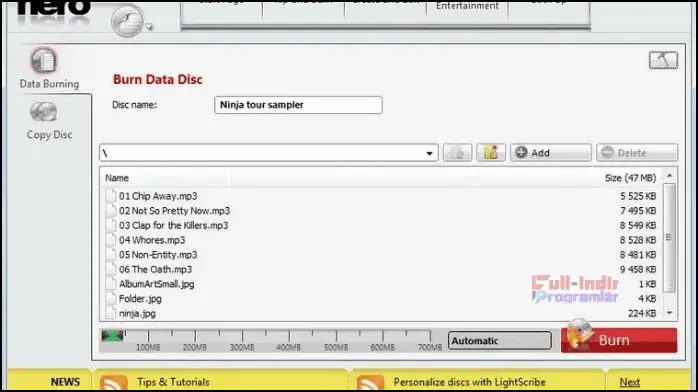This screenshot has height=392, width=698.
Task: Click the Add button label
Action: tap(540, 153)
